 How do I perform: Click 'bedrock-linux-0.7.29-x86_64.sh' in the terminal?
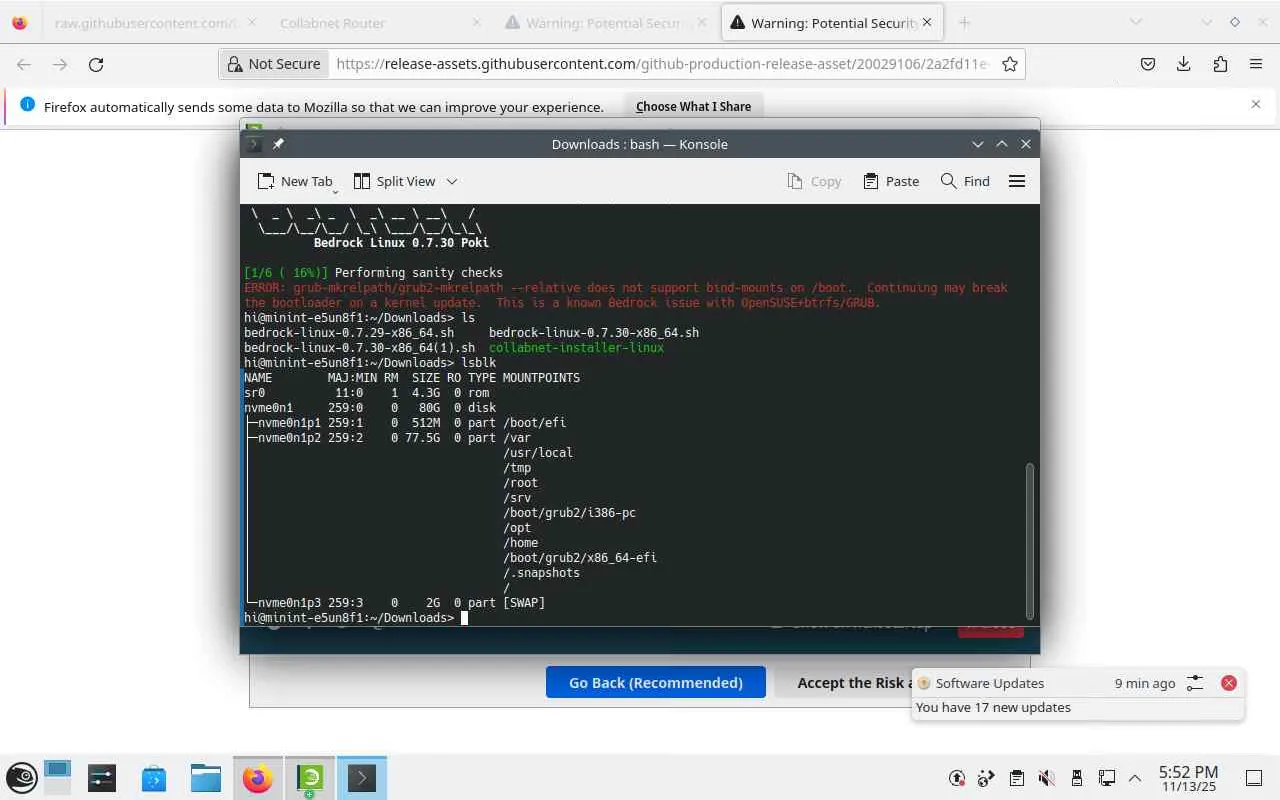tap(349, 332)
